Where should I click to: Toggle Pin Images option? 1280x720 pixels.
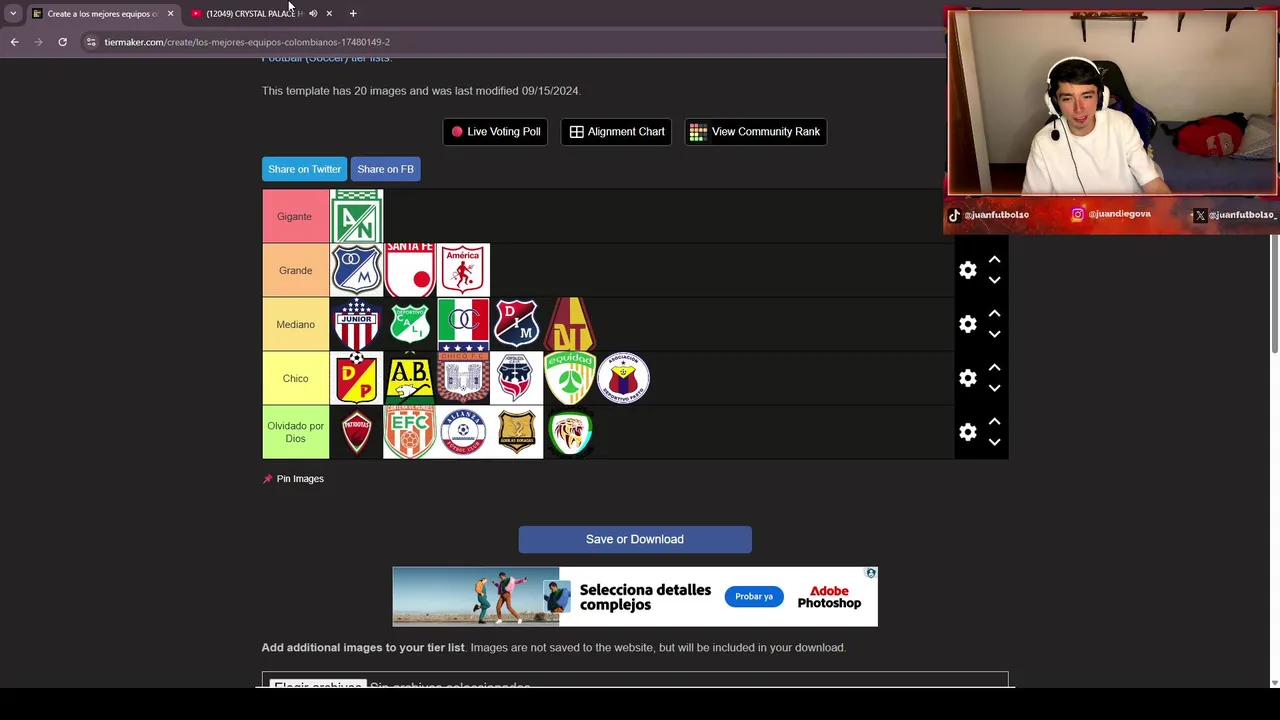coord(293,478)
